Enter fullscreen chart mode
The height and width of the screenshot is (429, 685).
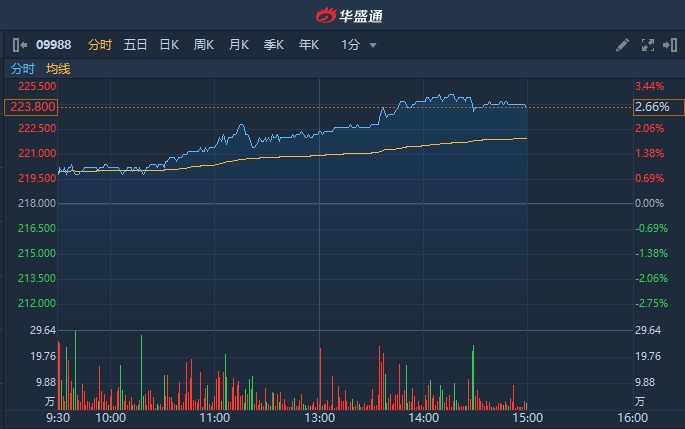(646, 45)
